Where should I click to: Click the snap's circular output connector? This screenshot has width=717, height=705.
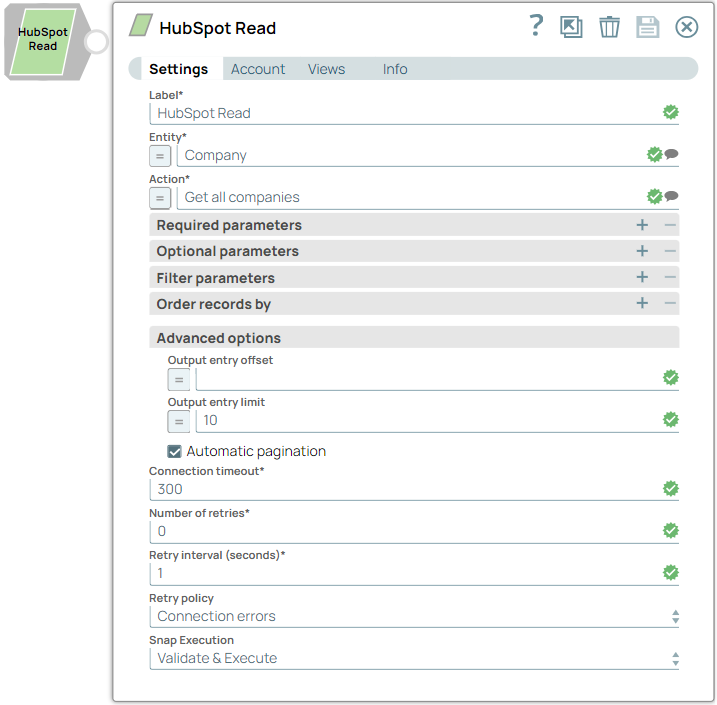pyautogui.click(x=96, y=42)
